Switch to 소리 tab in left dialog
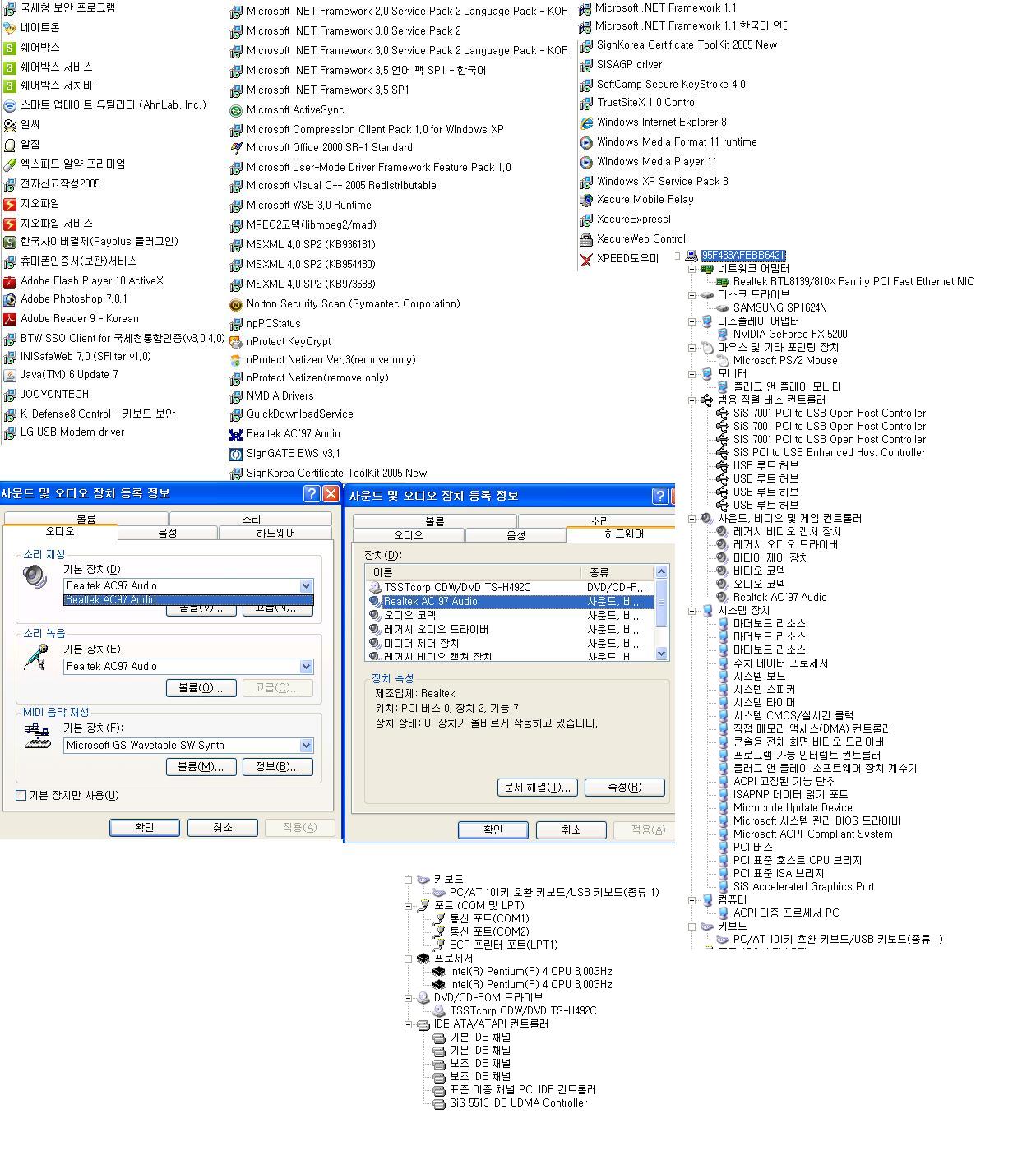Screen dimensions: 1036x1160 click(251, 519)
